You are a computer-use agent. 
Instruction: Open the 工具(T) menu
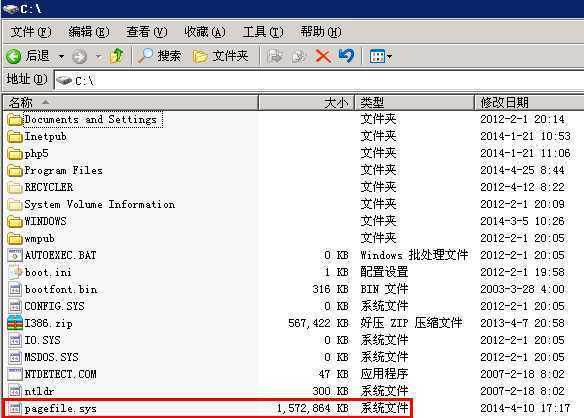click(x=263, y=32)
